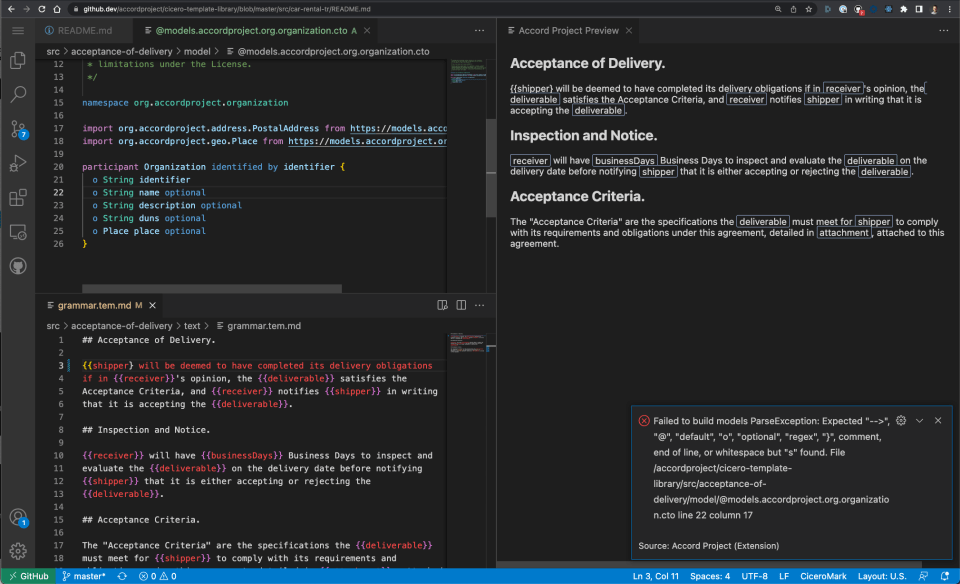960x584 pixels.
Task: Change keyboard Layout: U.S.
Action: coord(882,576)
